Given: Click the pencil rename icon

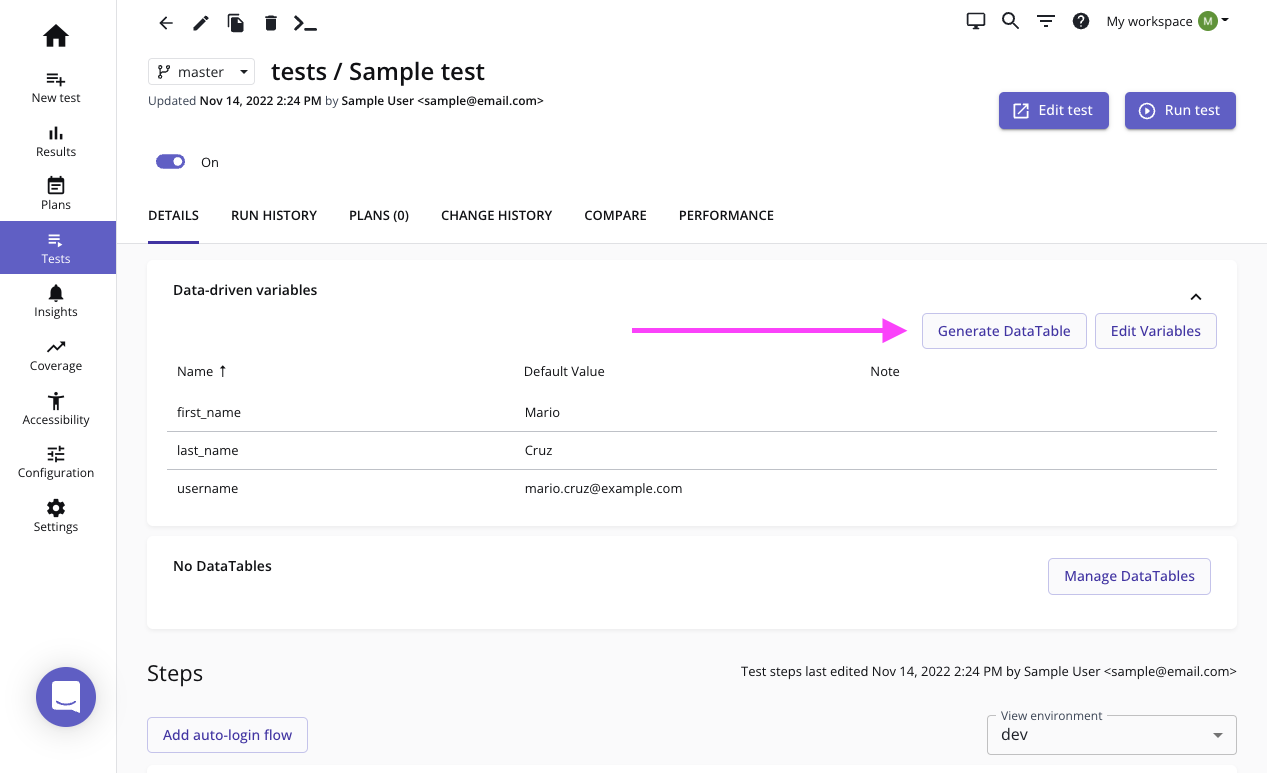Looking at the screenshot, I should tap(201, 23).
